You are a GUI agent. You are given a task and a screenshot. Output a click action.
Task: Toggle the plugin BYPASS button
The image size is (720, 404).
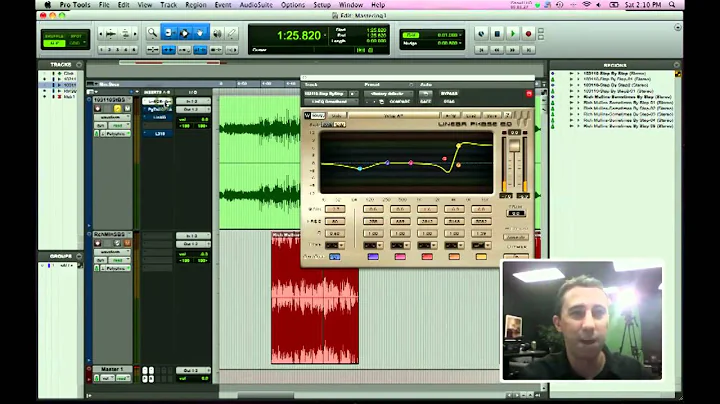pos(449,94)
